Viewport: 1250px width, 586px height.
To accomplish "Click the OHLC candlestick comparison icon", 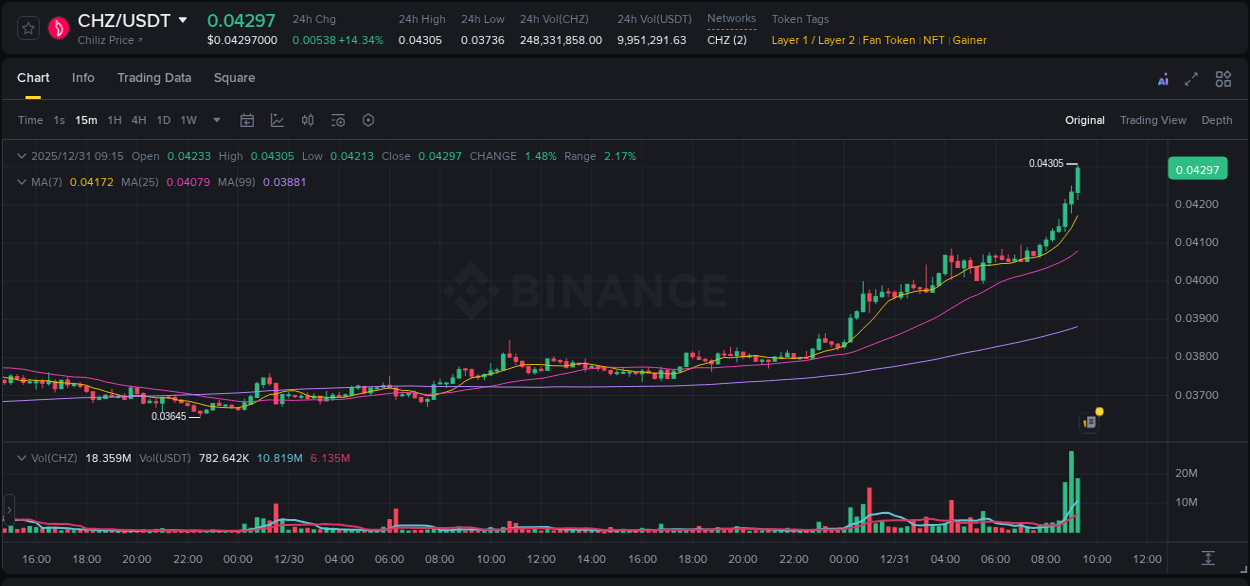I will 307,120.
